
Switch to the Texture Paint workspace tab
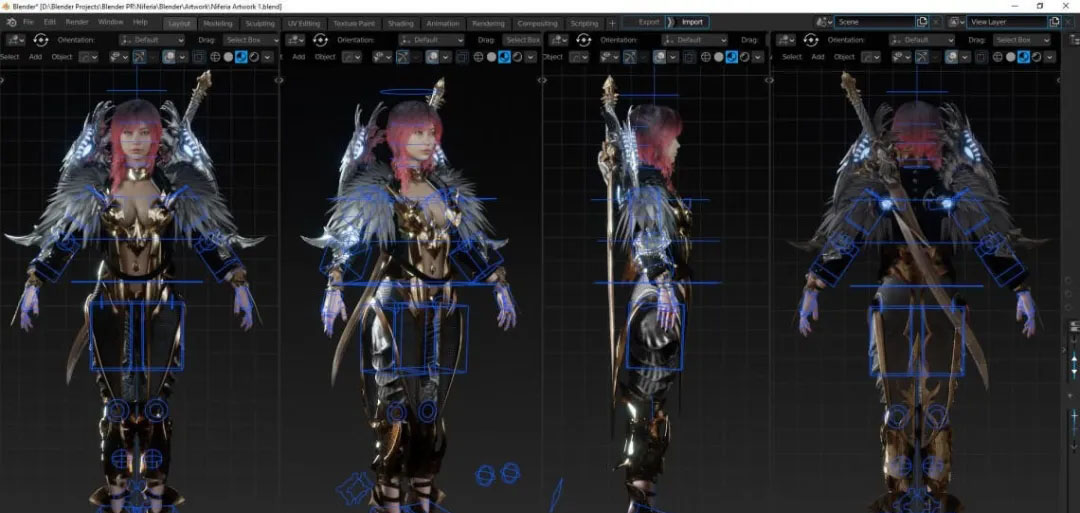click(x=354, y=23)
